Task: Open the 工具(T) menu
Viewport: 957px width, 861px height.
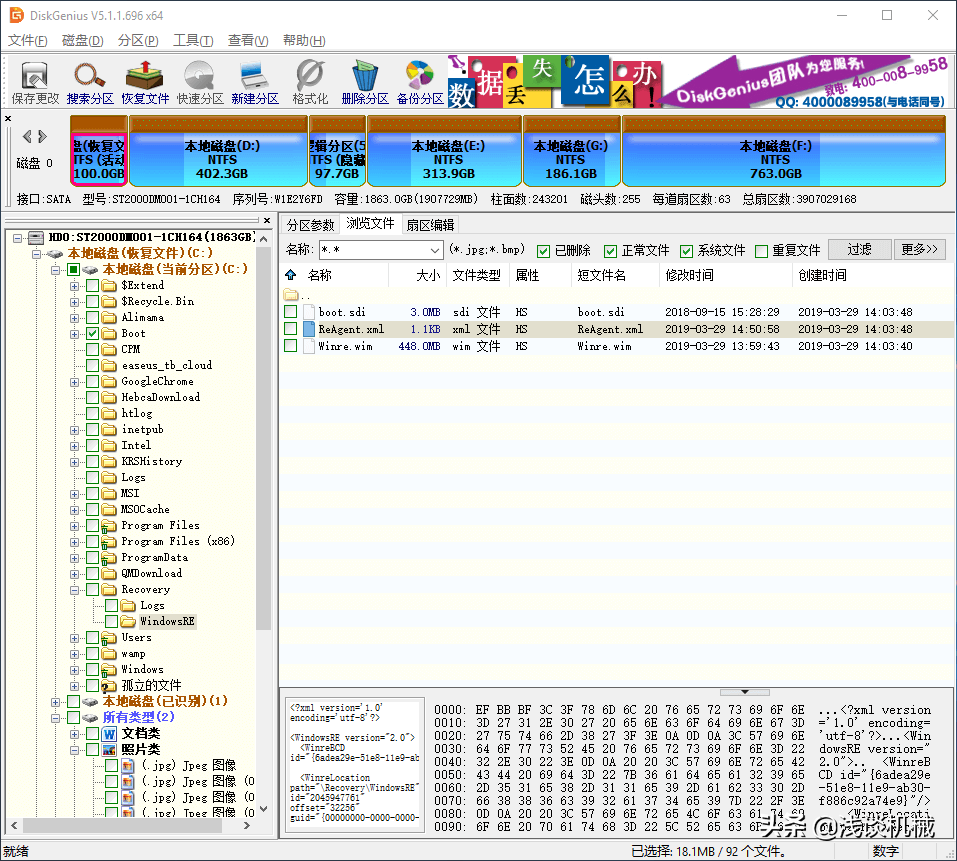Action: tap(193, 41)
